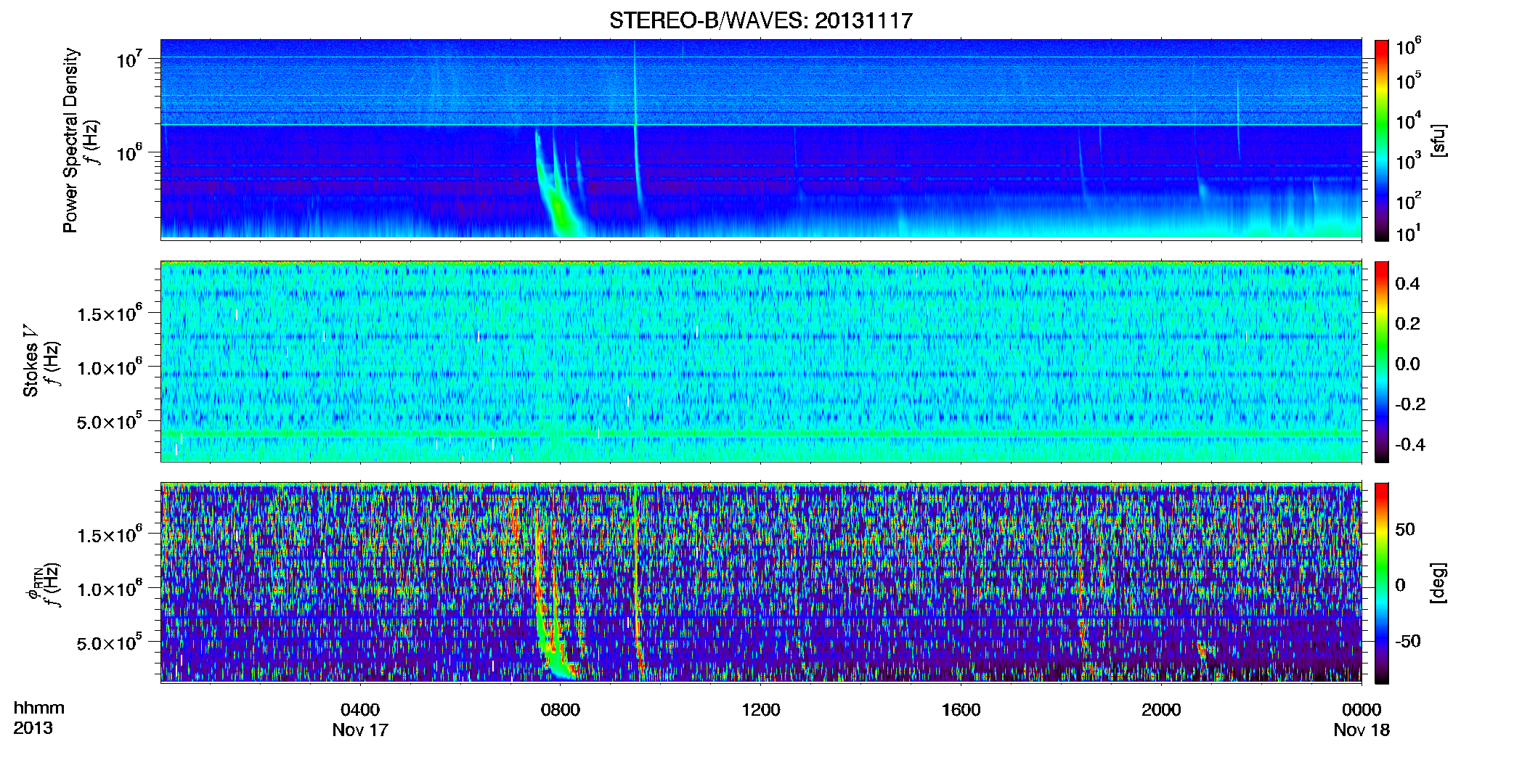Click the plot title STEREO-B/WAVES: 20131117
This screenshot has height=784, width=1522.
(760, 20)
